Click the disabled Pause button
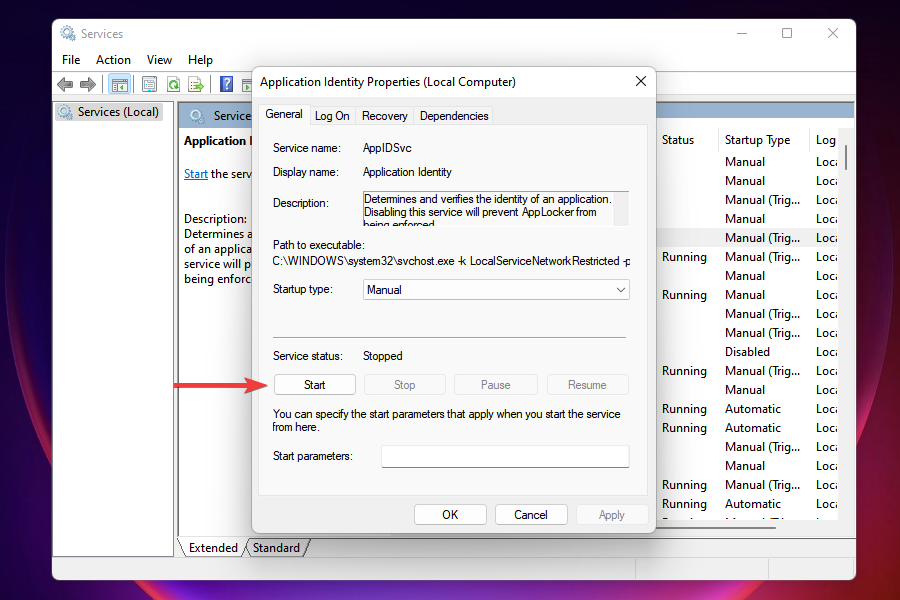The width and height of the screenshot is (900, 600). click(x=495, y=385)
